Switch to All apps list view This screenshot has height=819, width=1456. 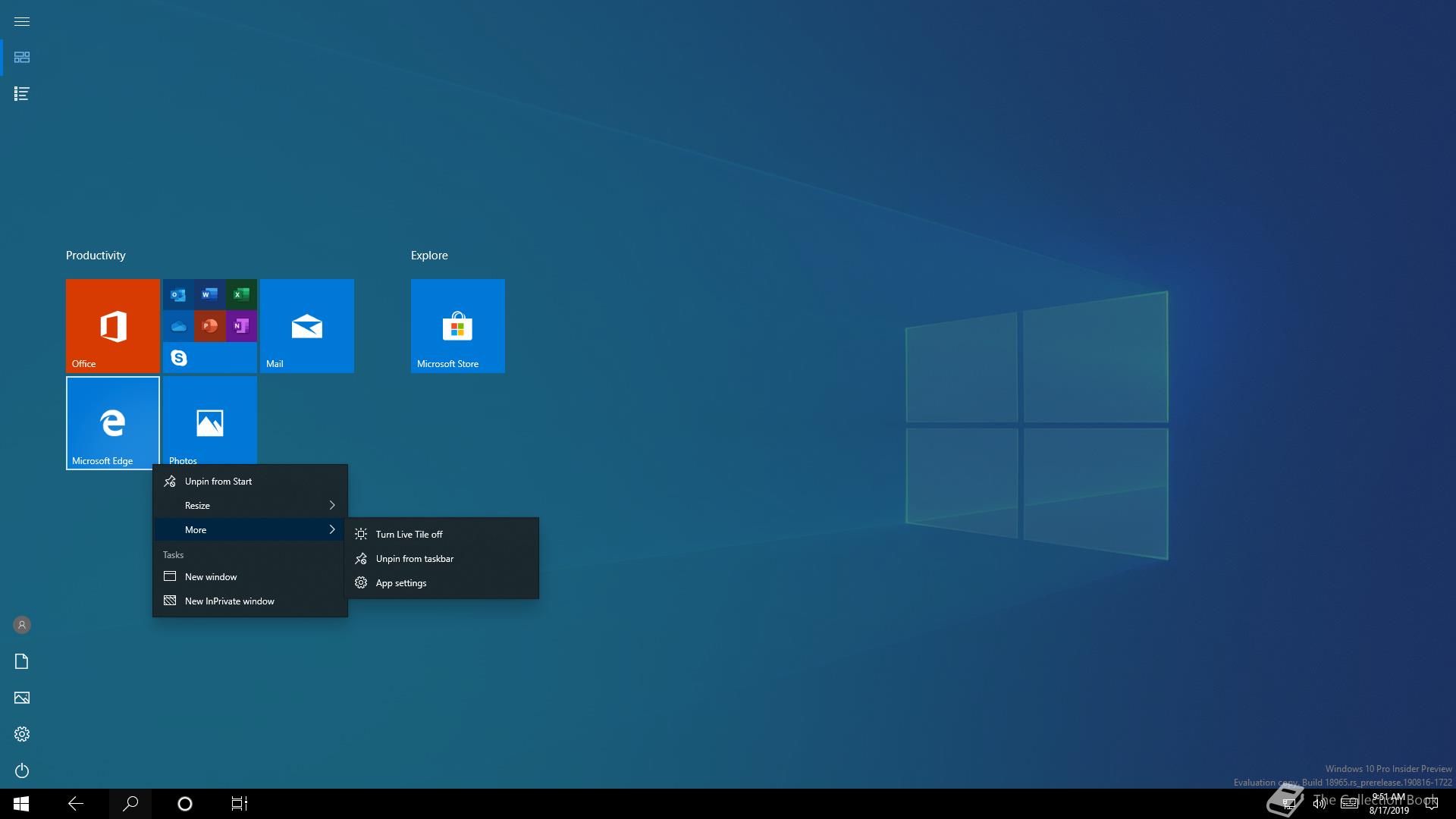(22, 94)
